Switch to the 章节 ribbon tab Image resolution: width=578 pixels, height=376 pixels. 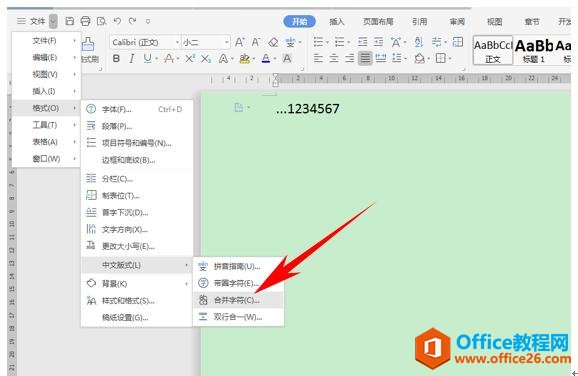coord(532,21)
